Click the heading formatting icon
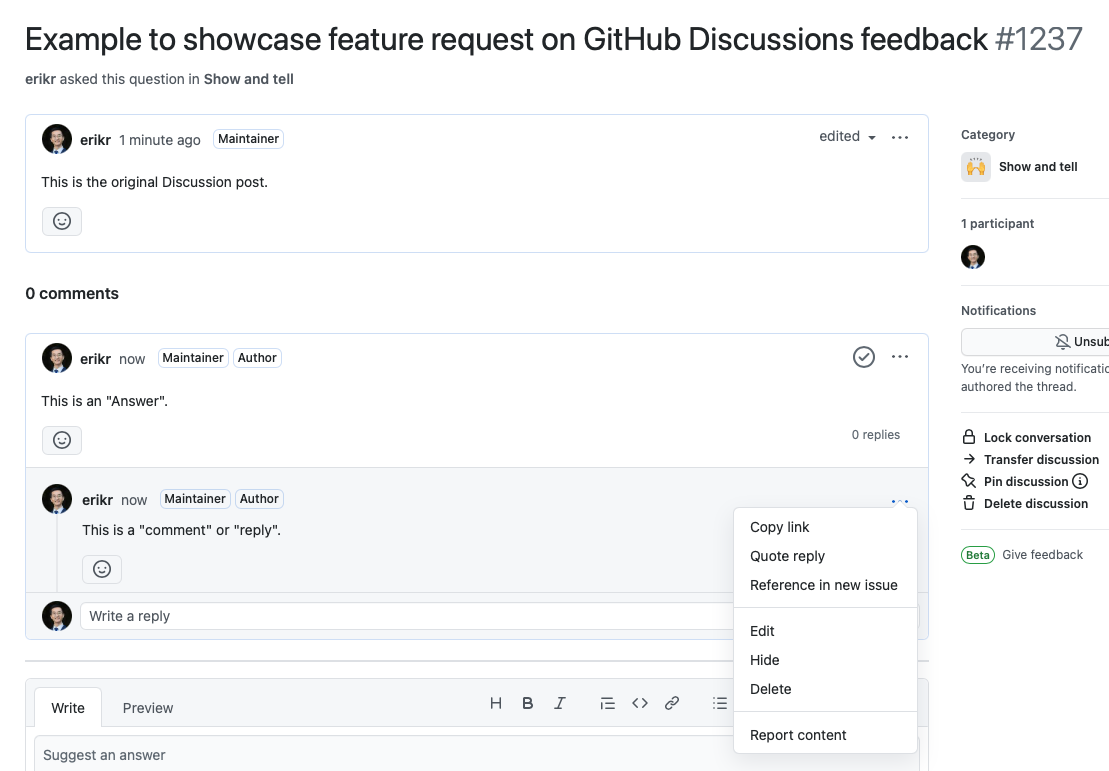The width and height of the screenshot is (1109, 771). coord(496,703)
